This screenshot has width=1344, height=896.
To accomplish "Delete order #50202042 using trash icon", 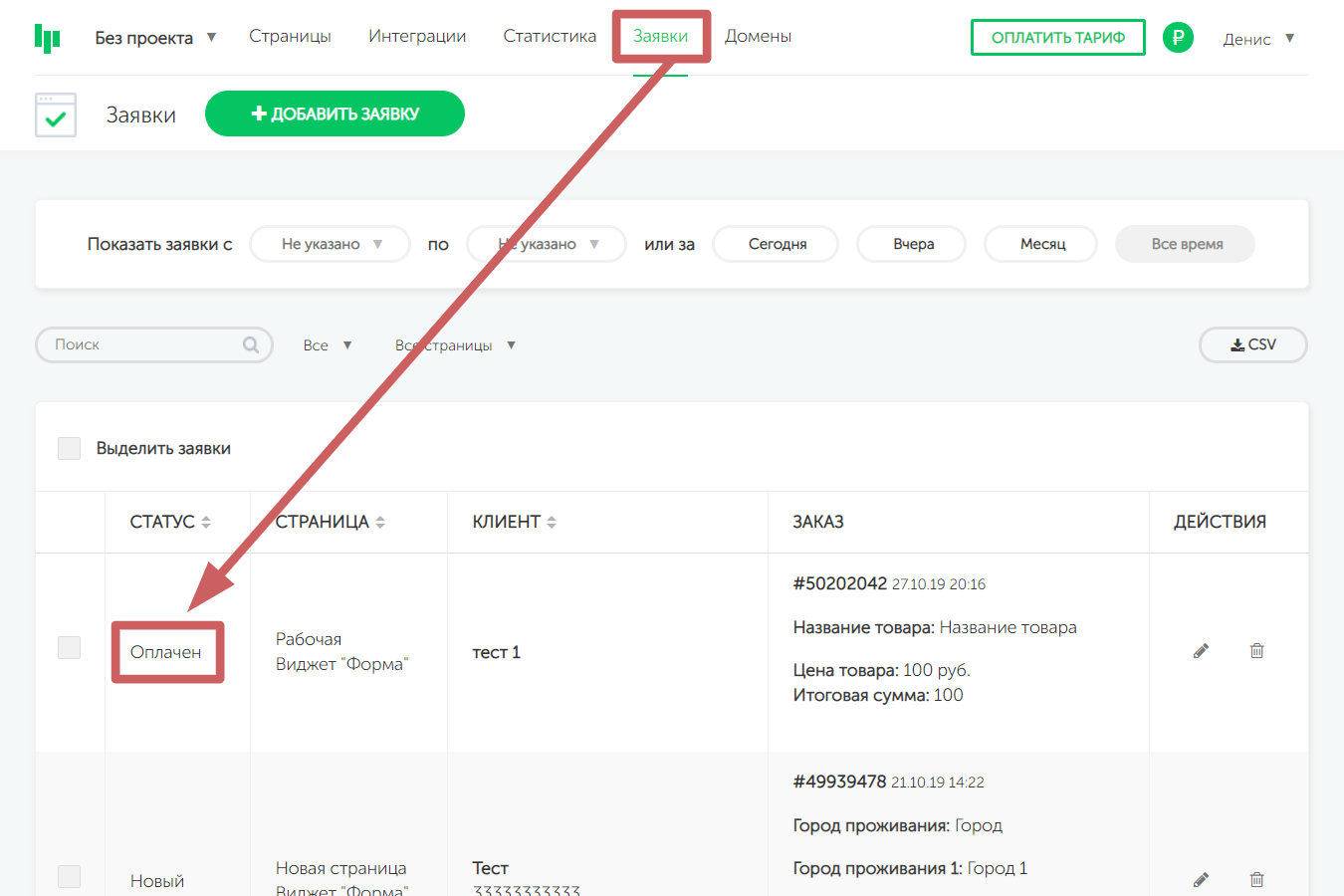I will pyautogui.click(x=1256, y=651).
